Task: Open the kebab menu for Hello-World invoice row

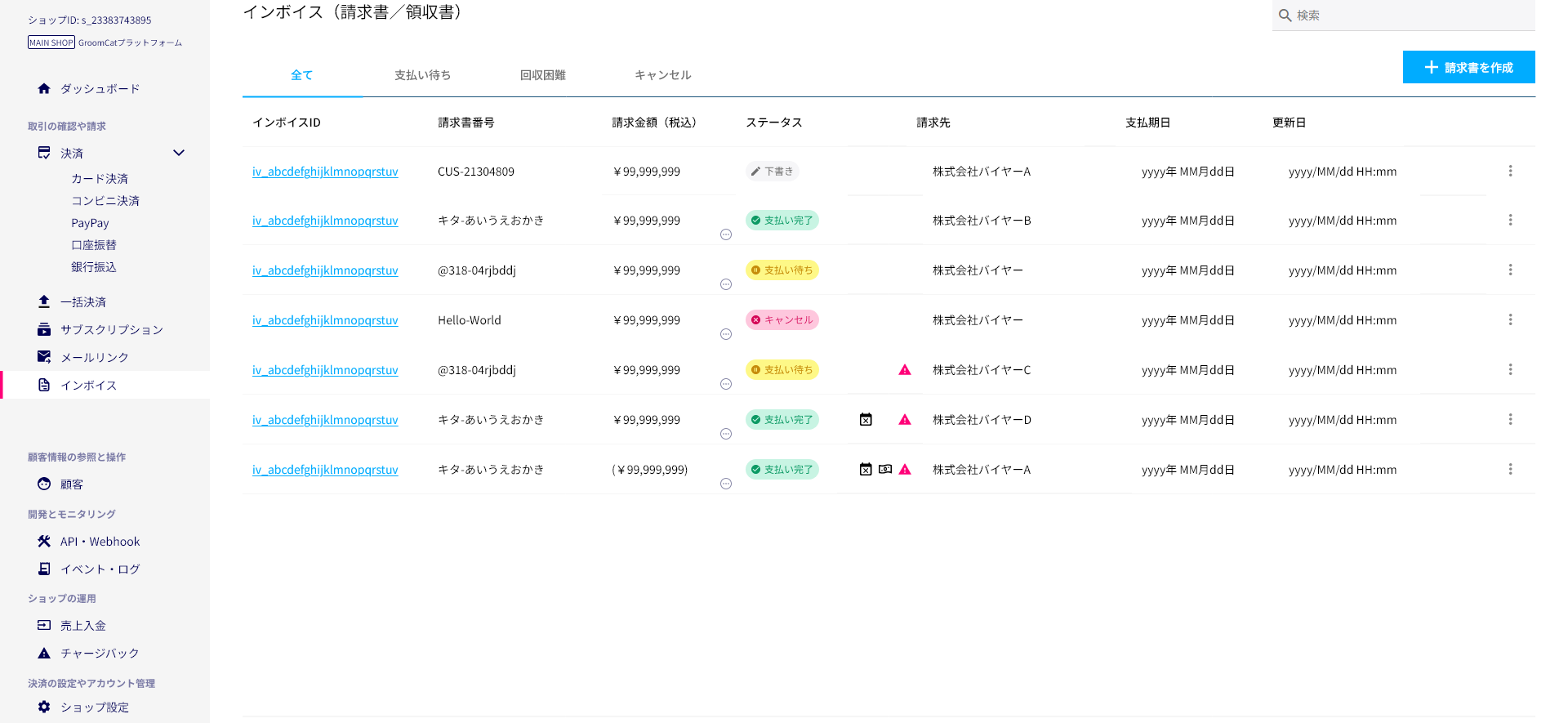Action: pyautogui.click(x=1510, y=319)
